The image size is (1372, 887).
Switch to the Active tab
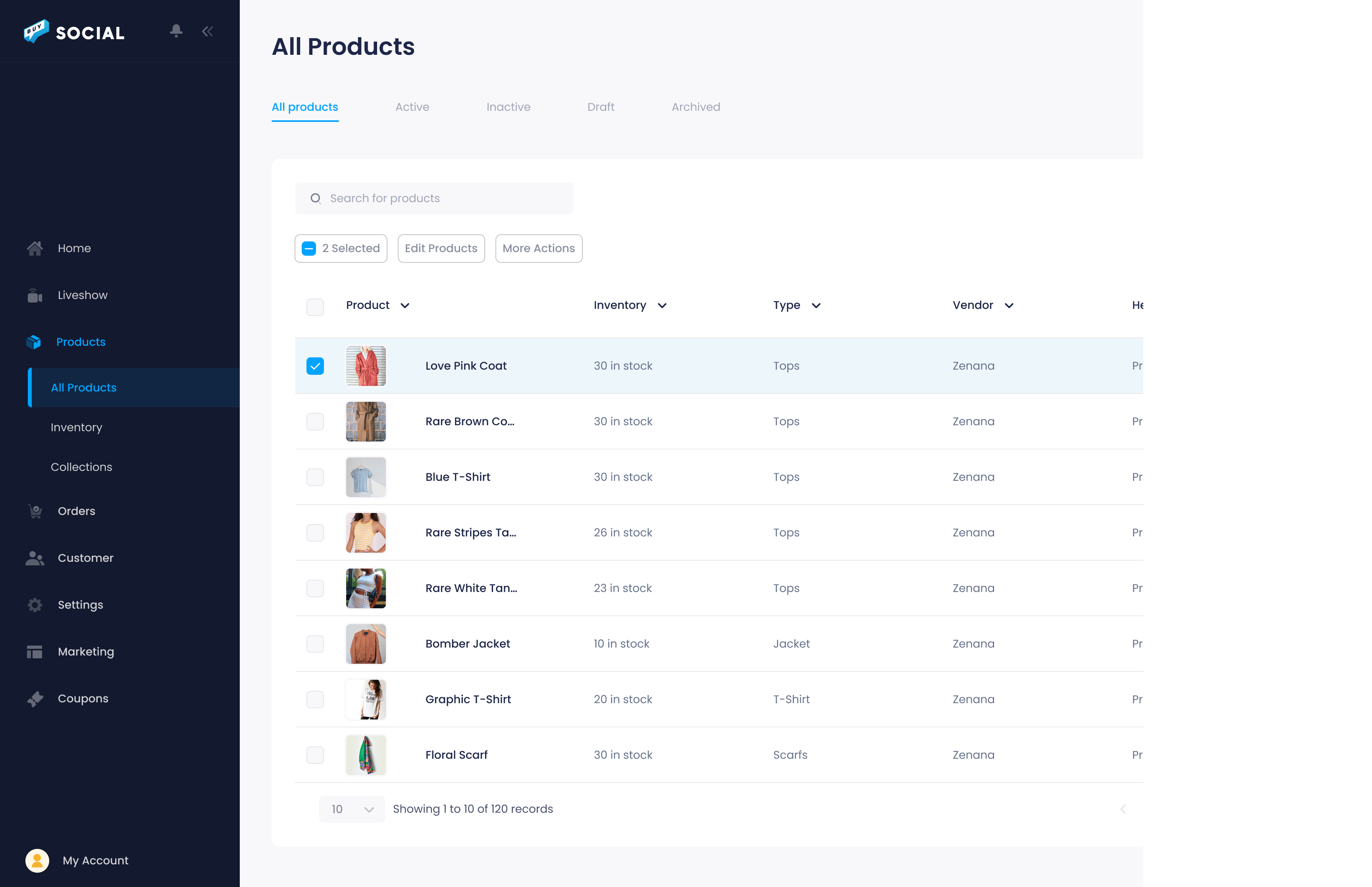412,106
